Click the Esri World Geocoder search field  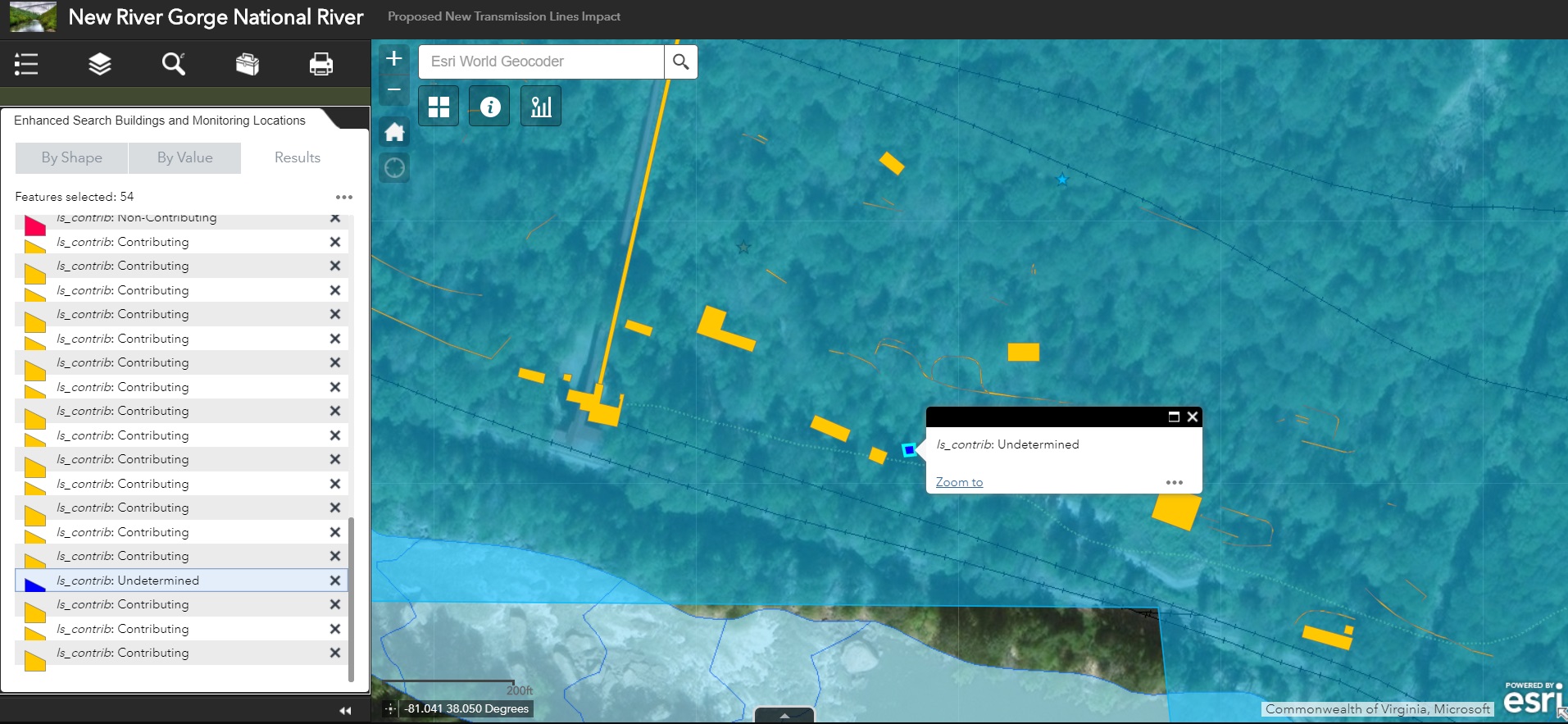click(541, 61)
